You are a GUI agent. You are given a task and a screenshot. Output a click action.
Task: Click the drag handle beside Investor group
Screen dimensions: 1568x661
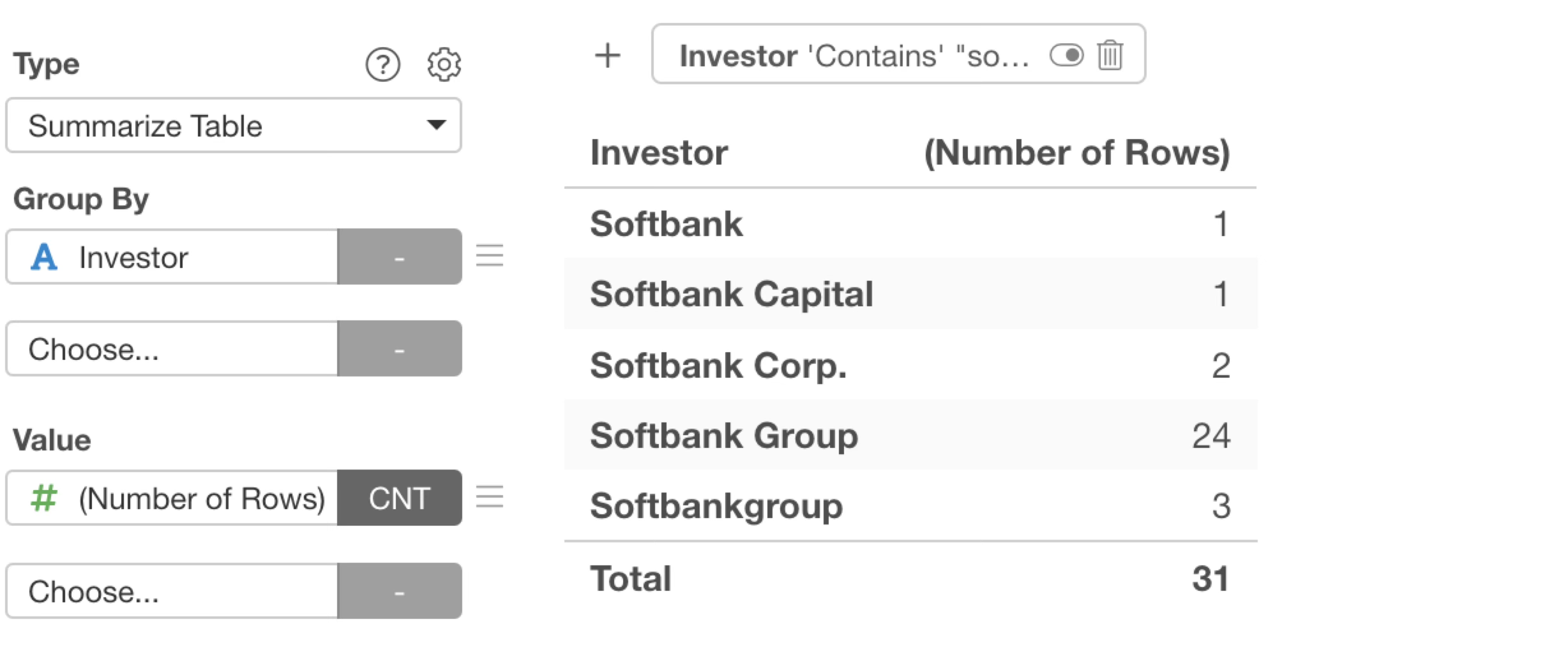[490, 256]
